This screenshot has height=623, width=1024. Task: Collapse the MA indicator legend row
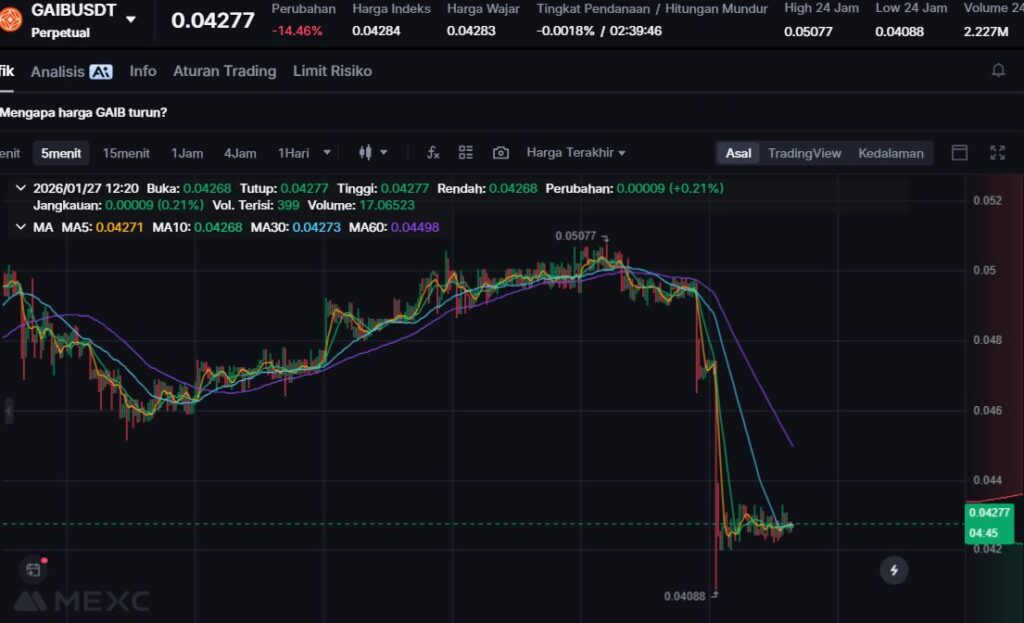[22, 227]
